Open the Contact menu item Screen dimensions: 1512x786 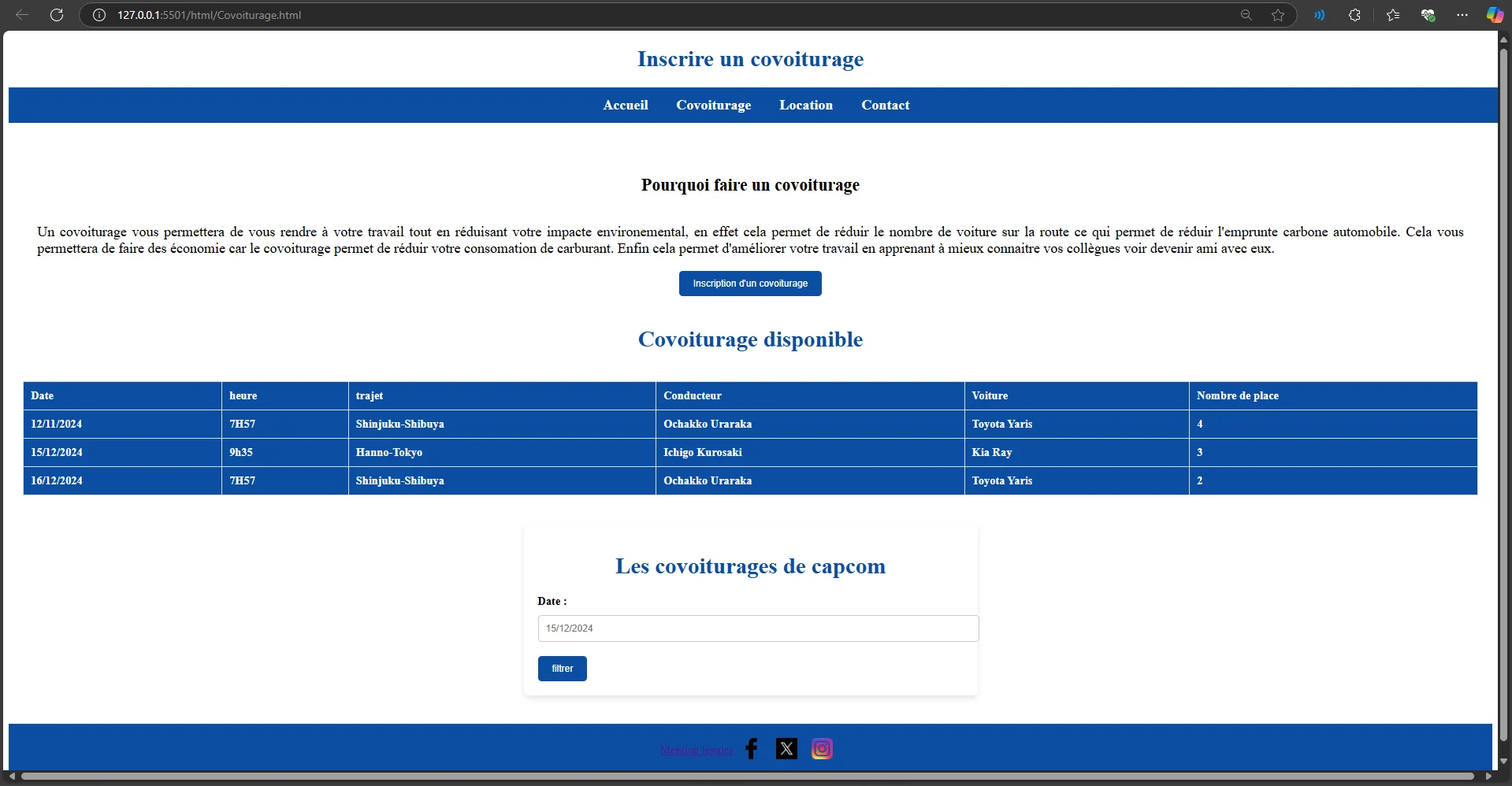(885, 105)
